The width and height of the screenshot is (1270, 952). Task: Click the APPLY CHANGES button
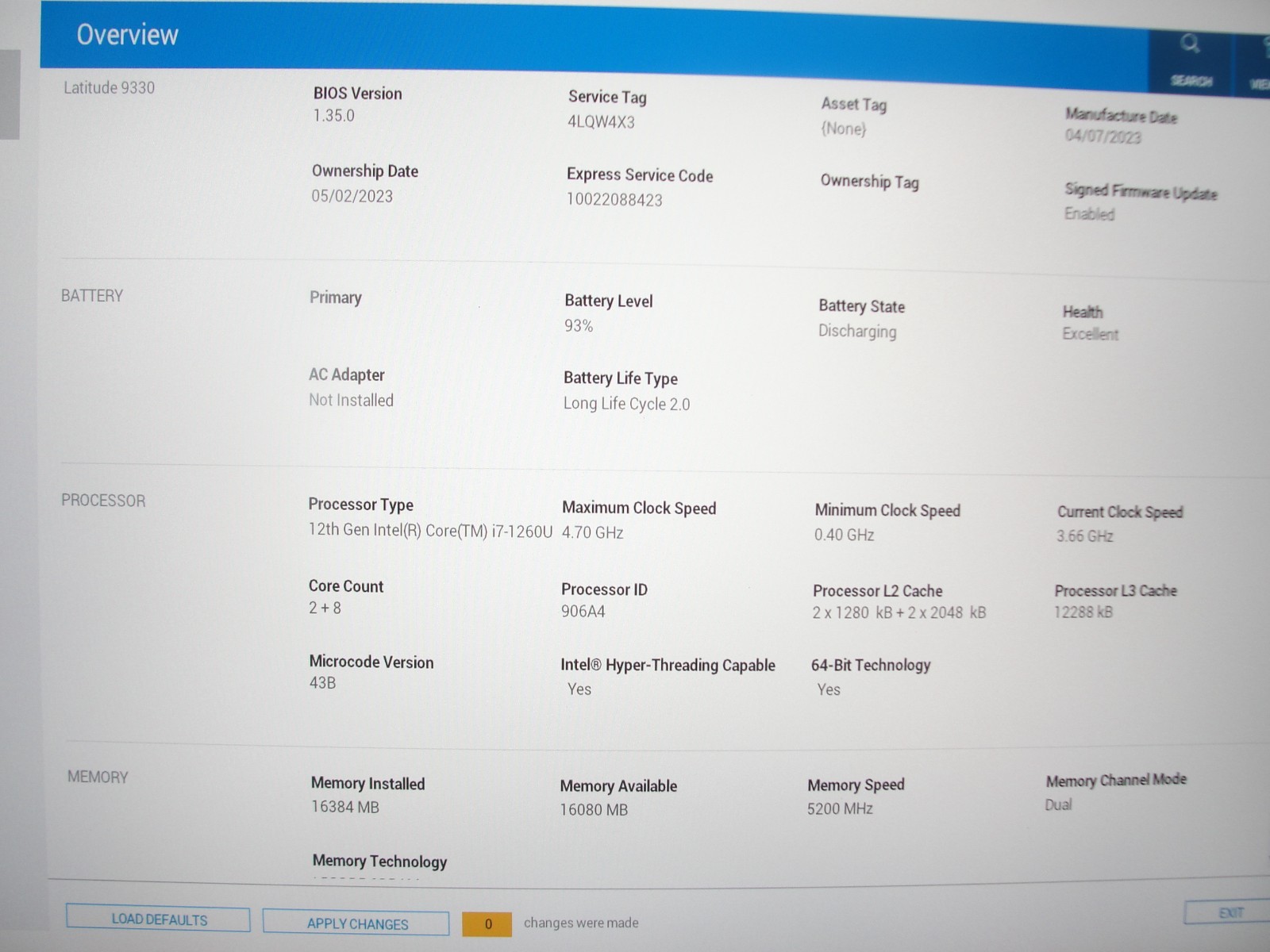coord(356,923)
